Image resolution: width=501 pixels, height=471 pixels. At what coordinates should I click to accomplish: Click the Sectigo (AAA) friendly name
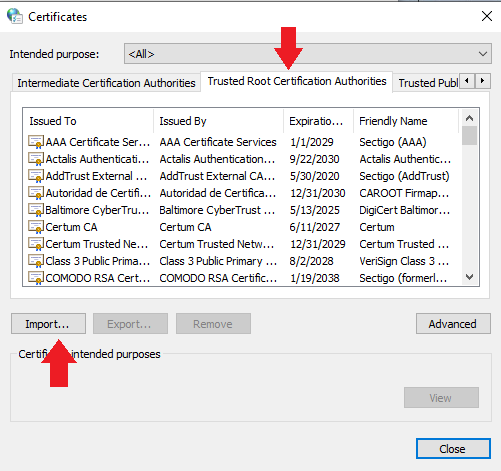tap(393, 142)
